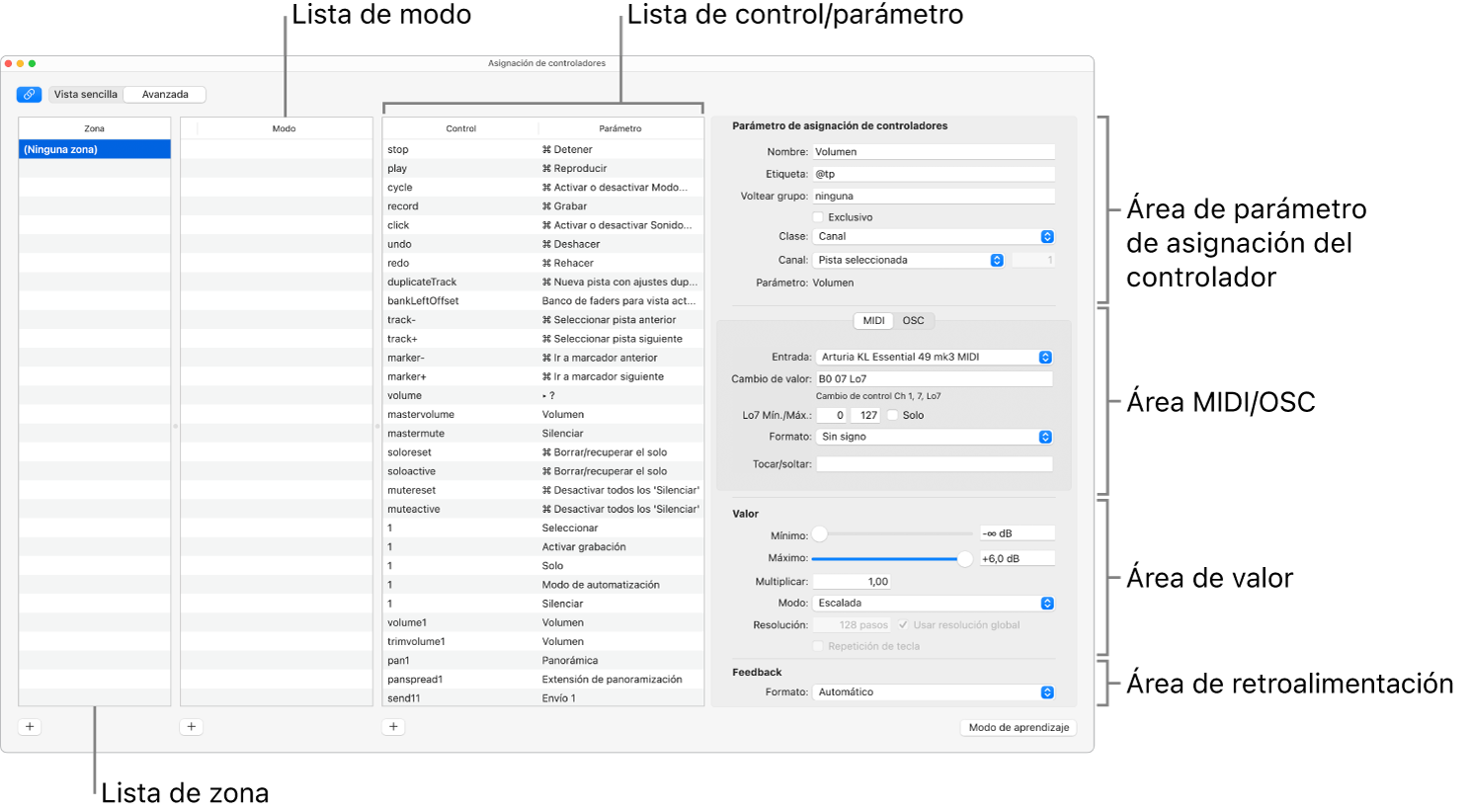
Task: Click the Modo de aprendizaje button
Action: (1019, 728)
